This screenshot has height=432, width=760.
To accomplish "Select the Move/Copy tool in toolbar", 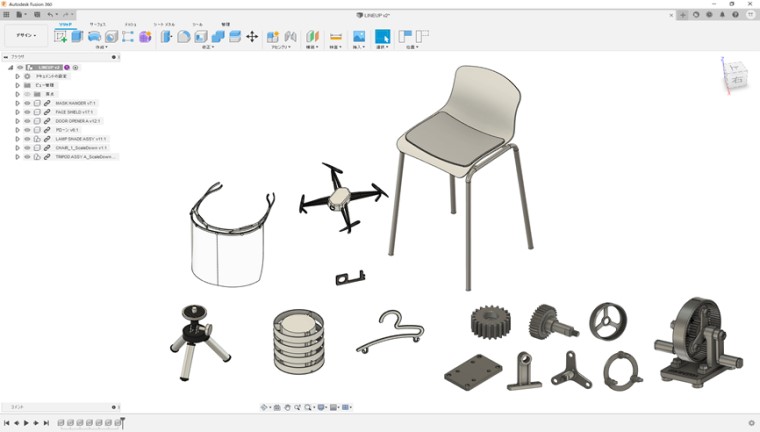I will click(x=252, y=37).
